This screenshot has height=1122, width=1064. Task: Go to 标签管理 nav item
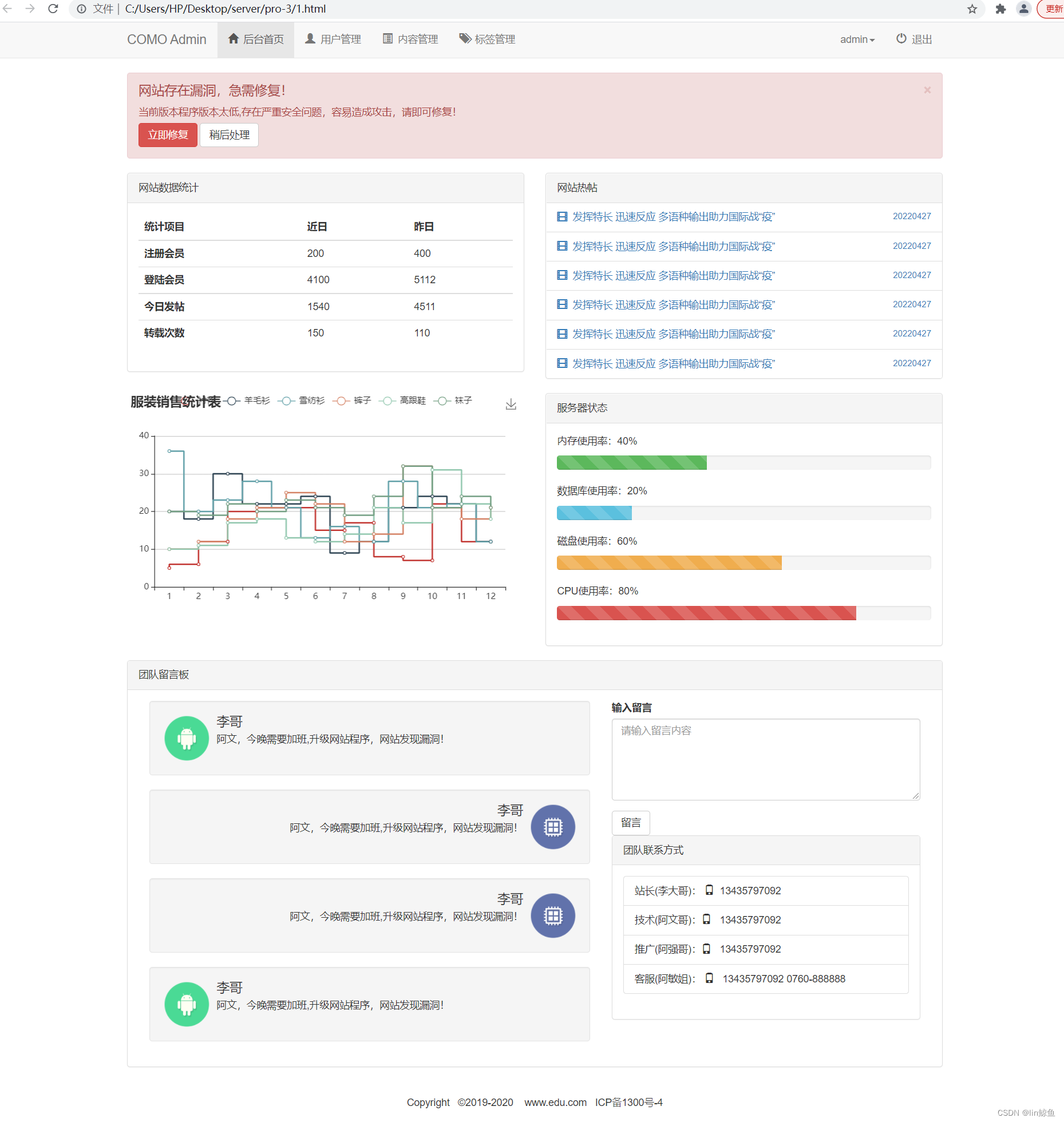[x=487, y=39]
